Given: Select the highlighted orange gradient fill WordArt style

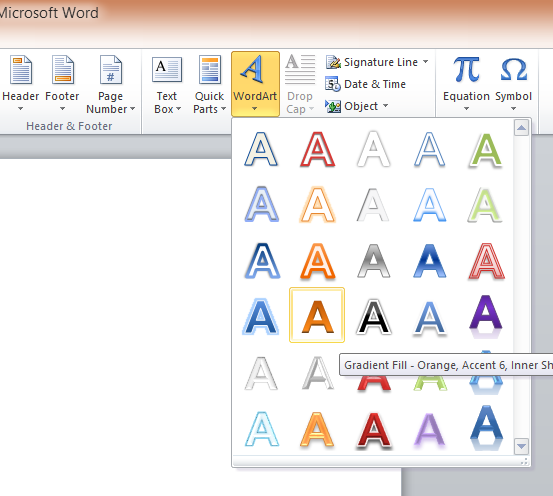Looking at the screenshot, I should [317, 315].
